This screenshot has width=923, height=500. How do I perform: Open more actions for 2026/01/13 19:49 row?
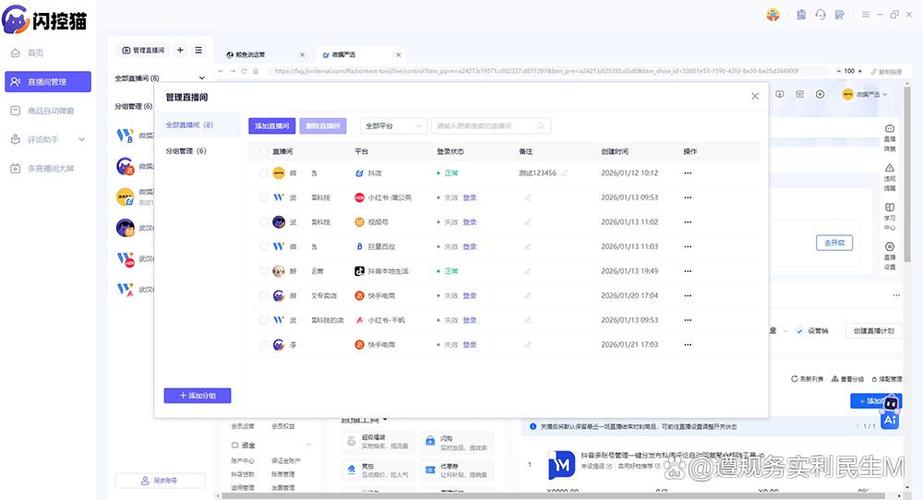(688, 271)
